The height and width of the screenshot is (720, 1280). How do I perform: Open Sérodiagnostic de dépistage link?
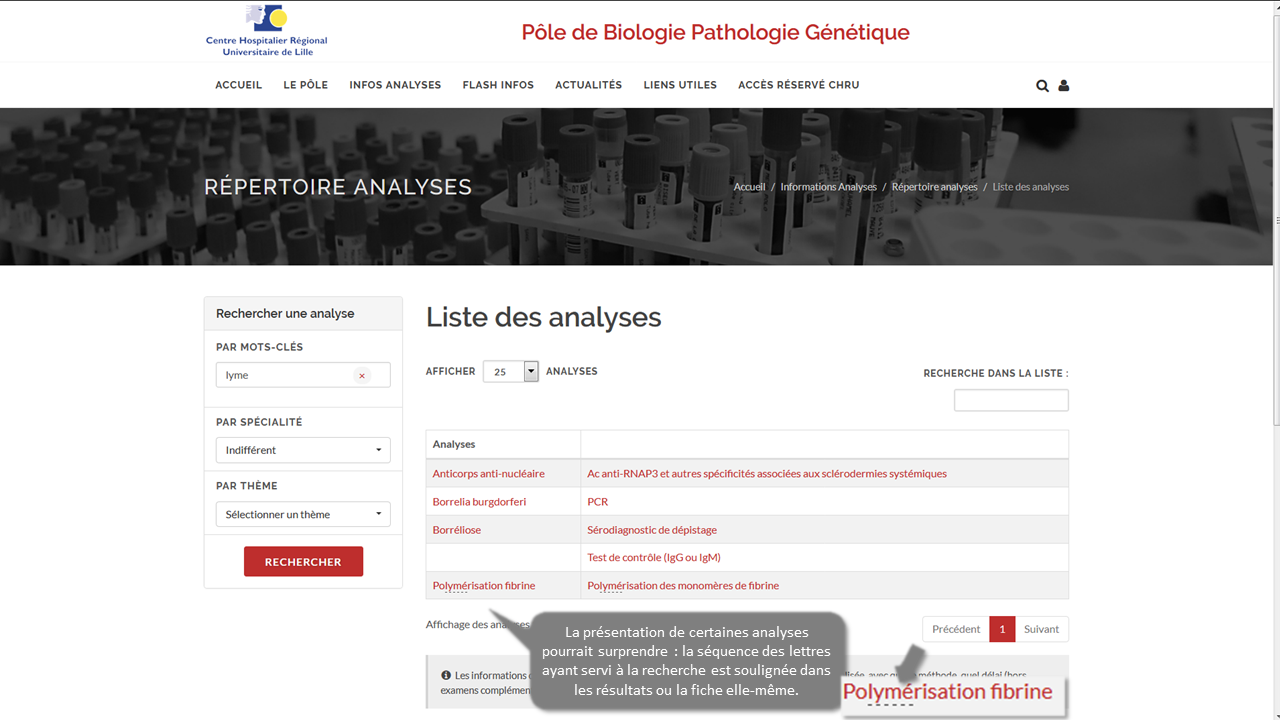pyautogui.click(x=652, y=529)
